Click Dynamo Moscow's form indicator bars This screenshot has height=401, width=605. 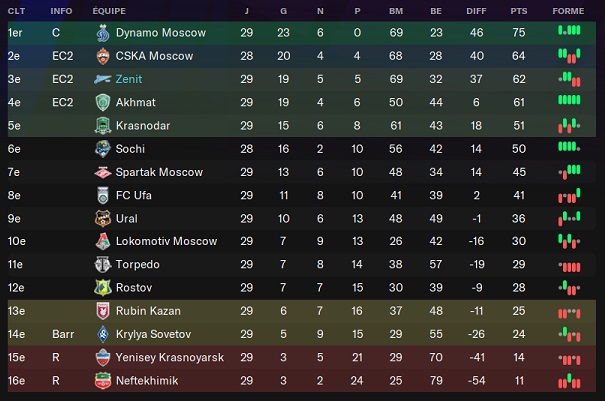click(568, 32)
